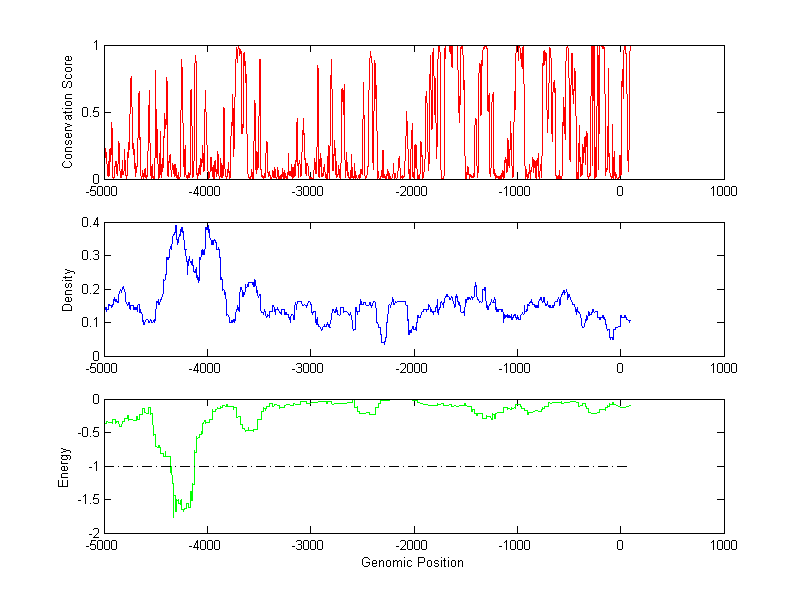Click the highest blue peak in Density plot
This screenshot has height=599, width=800.
pos(207,226)
